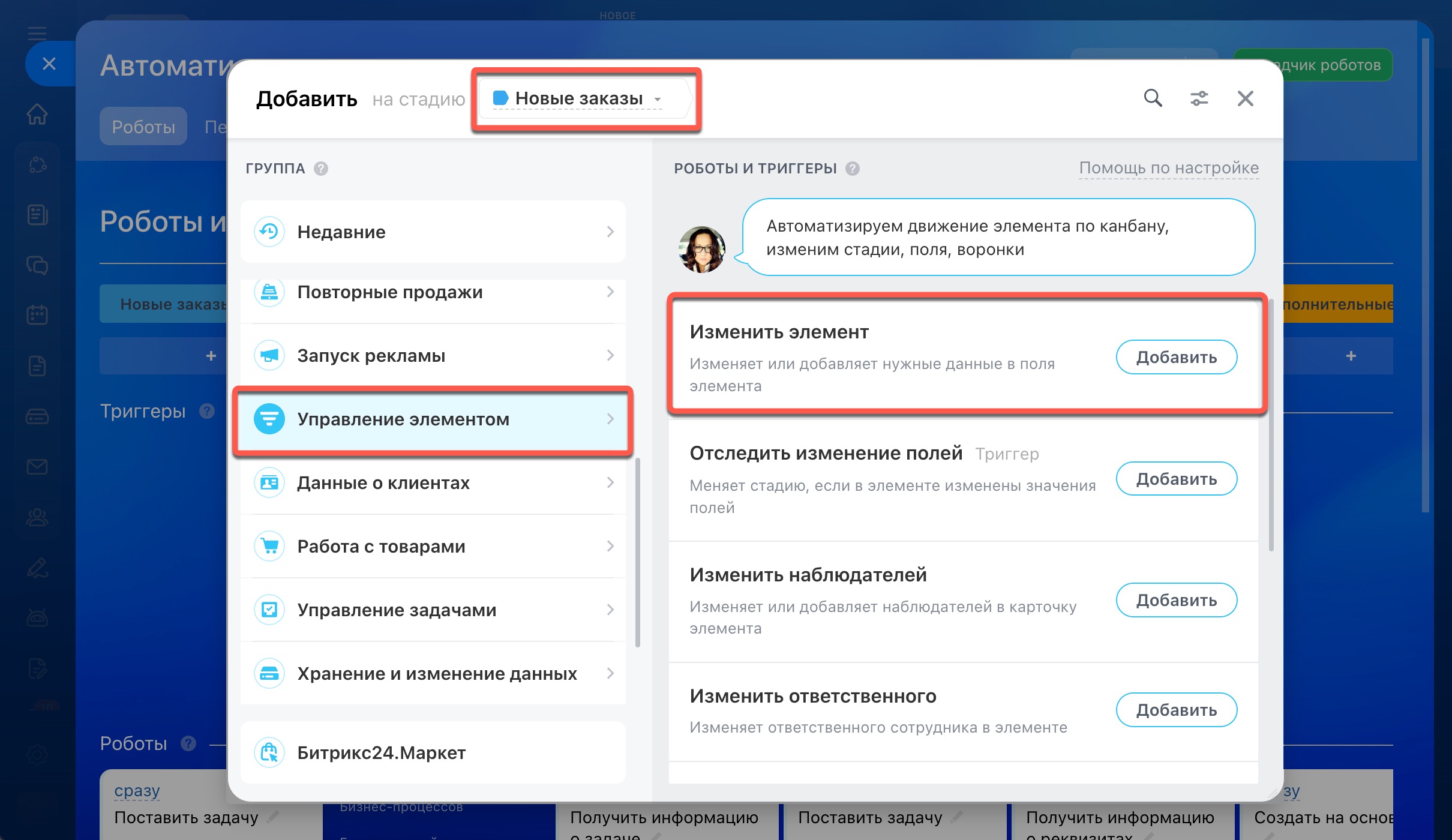1452x840 pixels.
Task: Click help icon next to ГРУППА
Action: pos(321,169)
